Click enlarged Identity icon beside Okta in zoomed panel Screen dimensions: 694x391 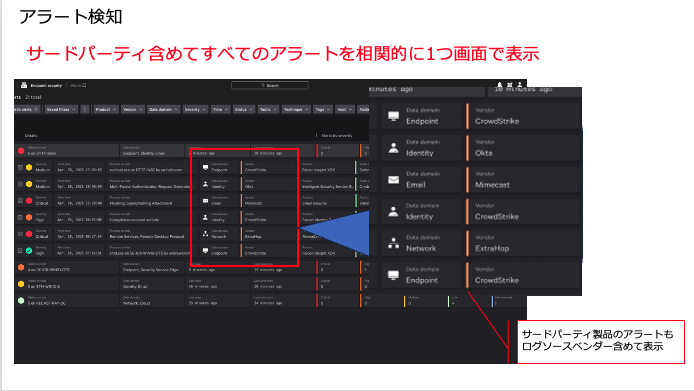pyautogui.click(x=393, y=148)
